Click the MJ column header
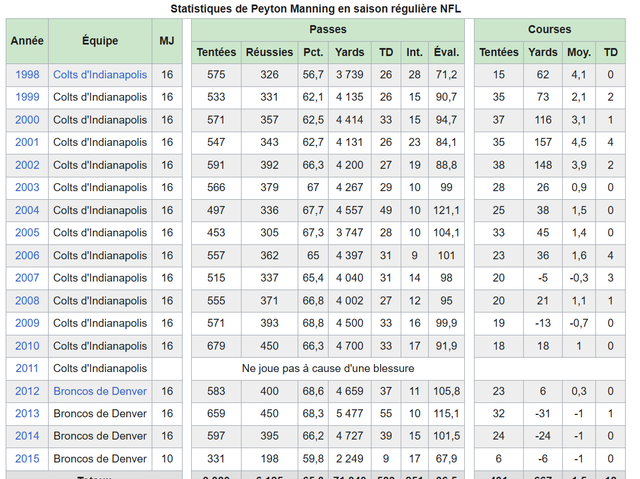640x479 pixels. point(167,41)
